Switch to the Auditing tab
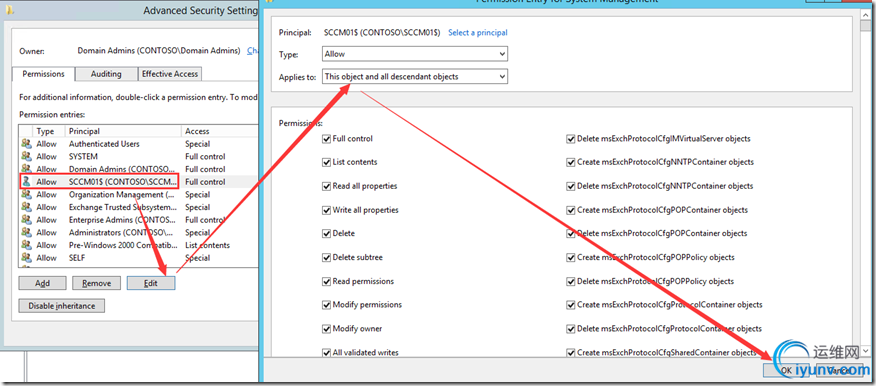Viewport: 876px width, 386px height. click(x=106, y=74)
